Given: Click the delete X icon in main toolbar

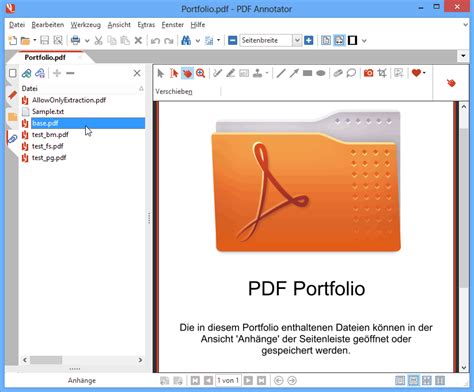Looking at the screenshot, I should click(138, 41).
